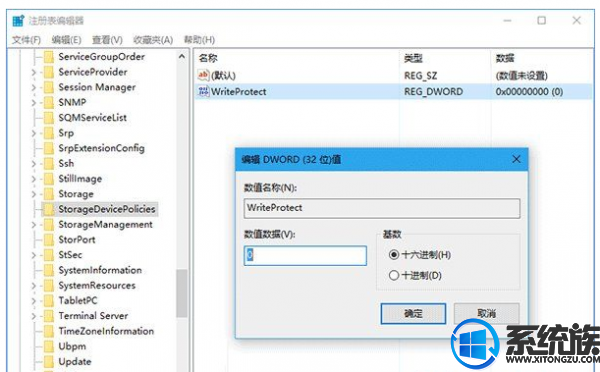Screen dimensions: 600x372
Task: Click the (数值未设置) data cell
Action: pyautogui.click(x=522, y=76)
